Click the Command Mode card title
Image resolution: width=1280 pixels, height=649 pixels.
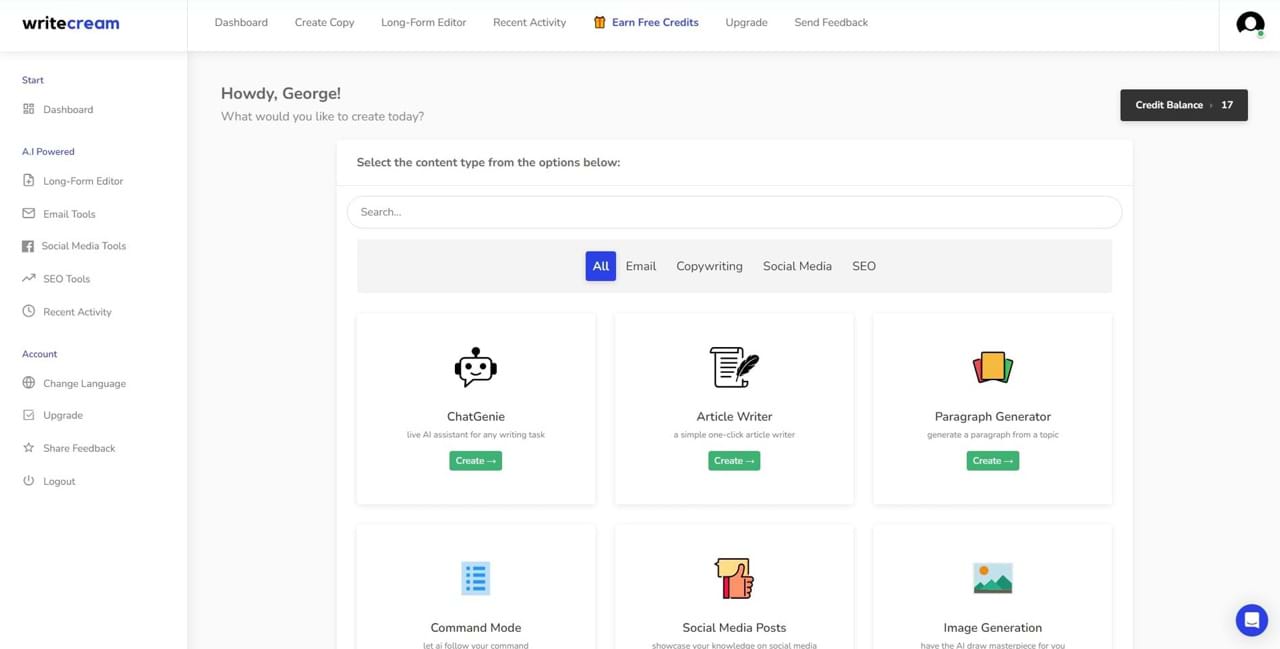tap(476, 628)
